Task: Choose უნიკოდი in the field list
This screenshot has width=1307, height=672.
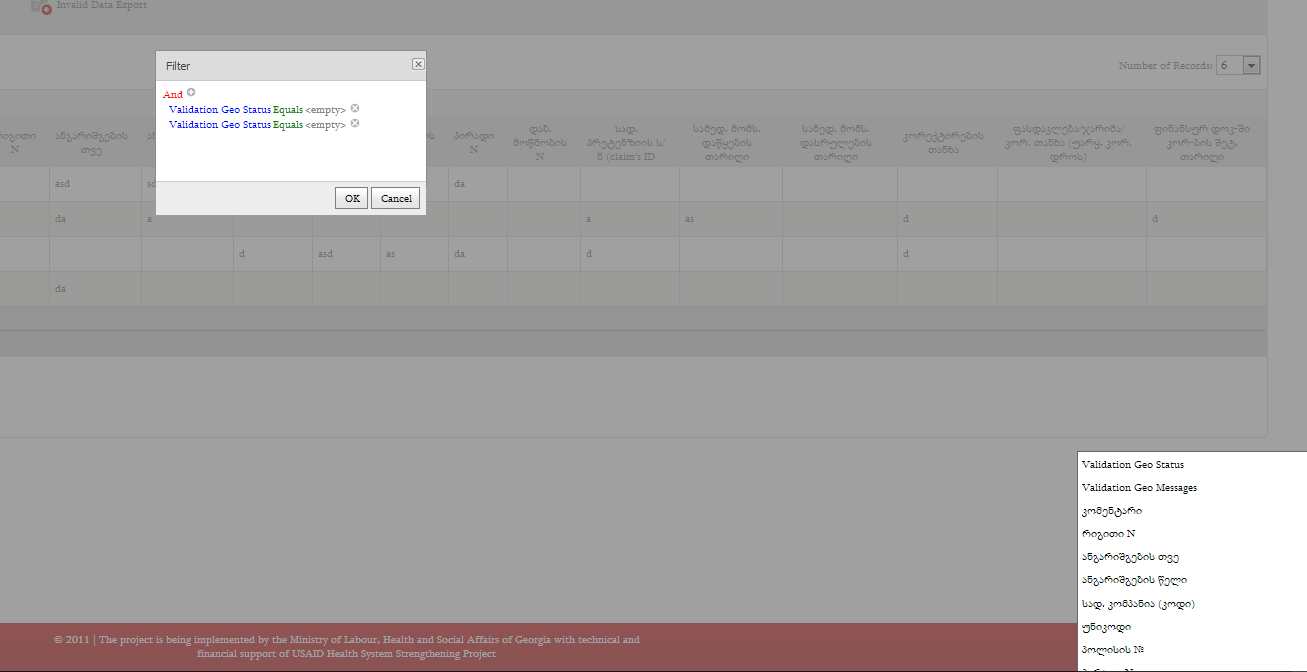Action: [1106, 627]
